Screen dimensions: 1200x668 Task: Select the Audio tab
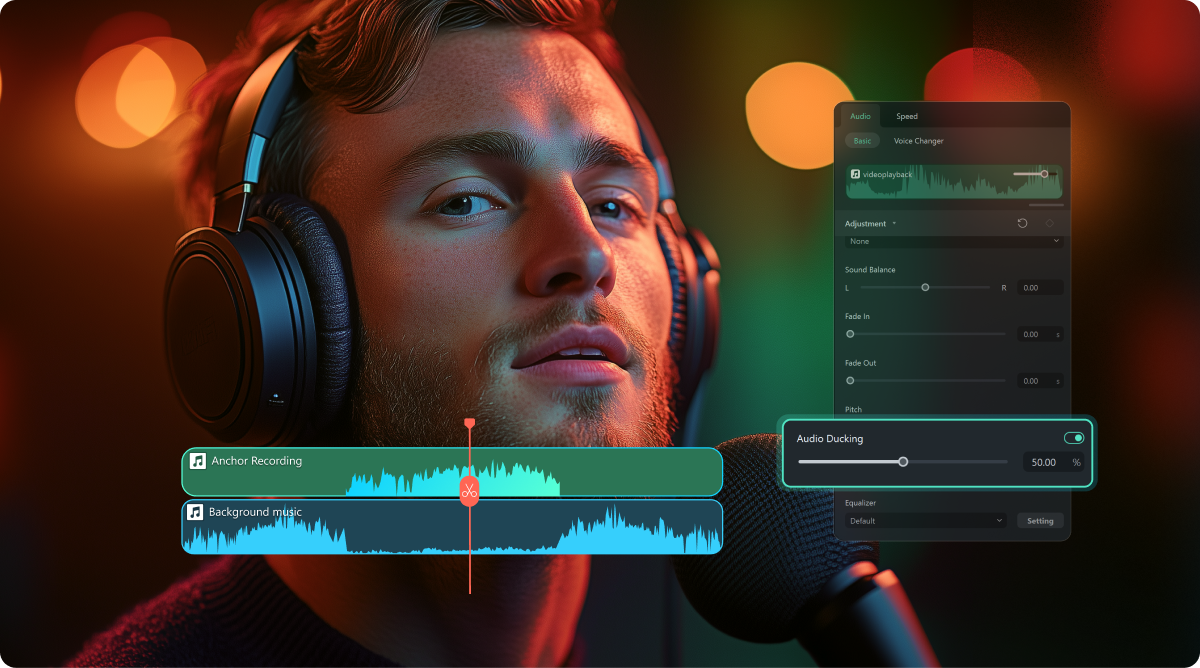click(x=860, y=116)
